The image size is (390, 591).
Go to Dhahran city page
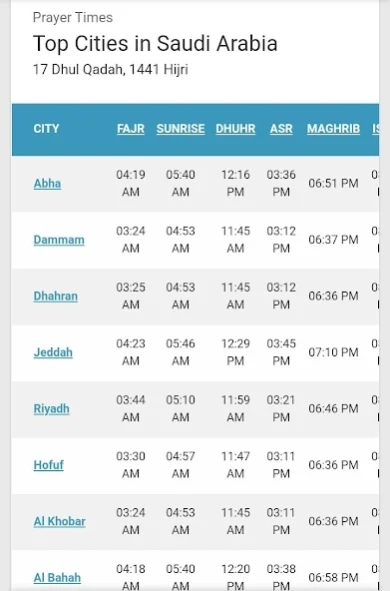coord(55,296)
